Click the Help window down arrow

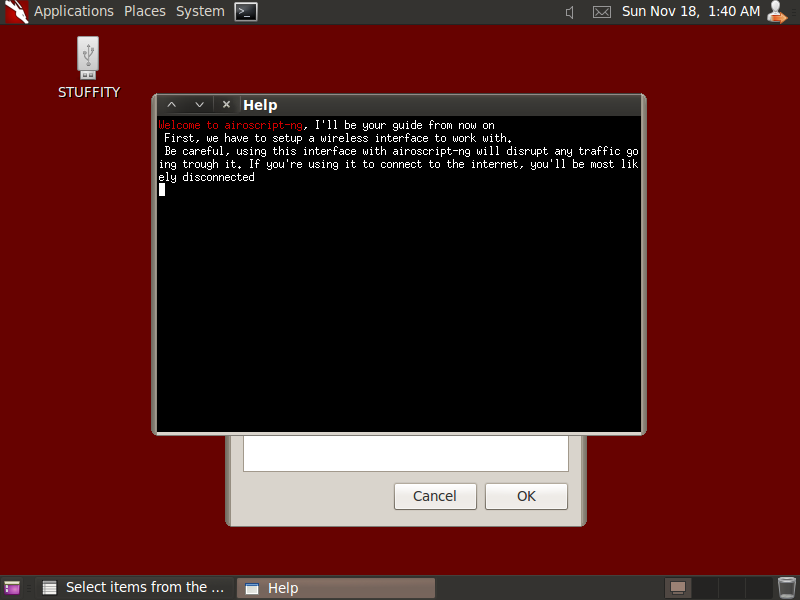pos(199,105)
